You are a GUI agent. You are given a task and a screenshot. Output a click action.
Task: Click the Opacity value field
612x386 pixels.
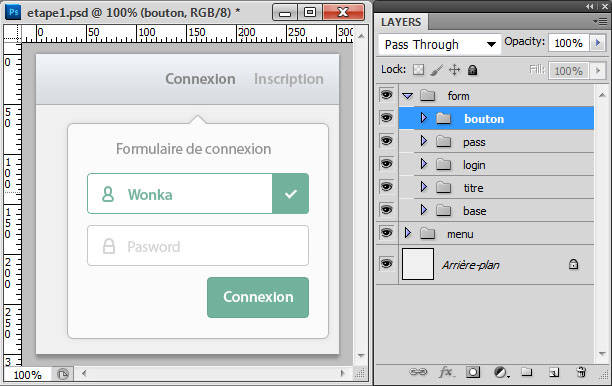(x=569, y=43)
